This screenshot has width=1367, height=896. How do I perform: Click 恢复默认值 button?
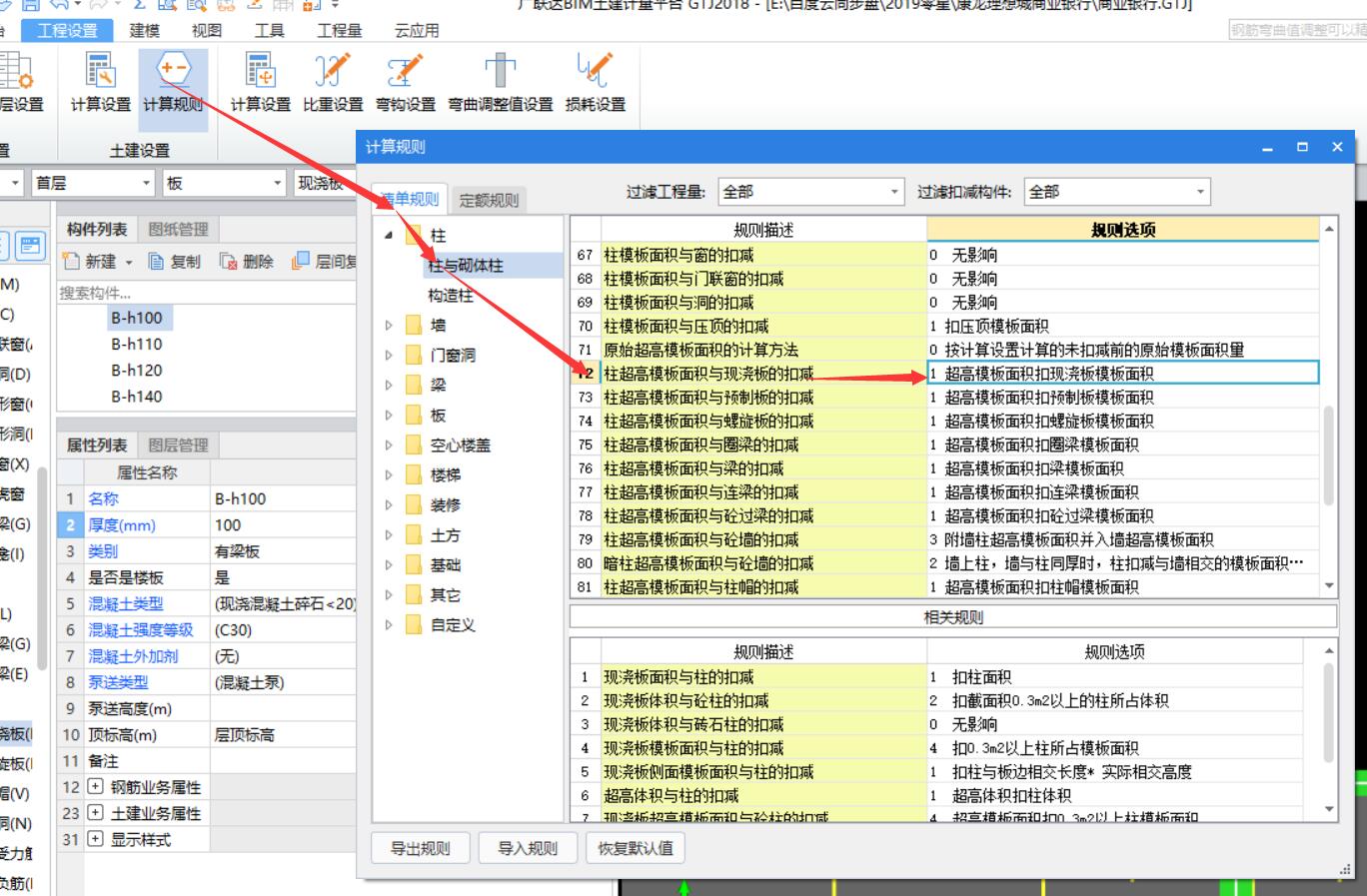[x=636, y=848]
